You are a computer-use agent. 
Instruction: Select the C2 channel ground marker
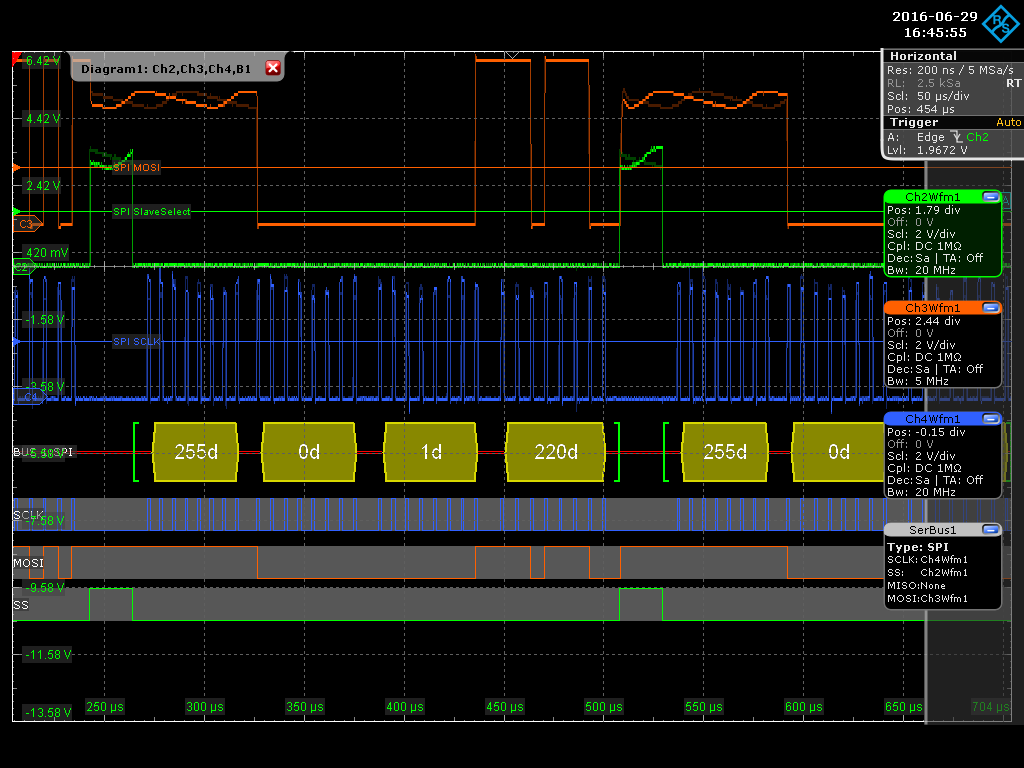point(22,266)
